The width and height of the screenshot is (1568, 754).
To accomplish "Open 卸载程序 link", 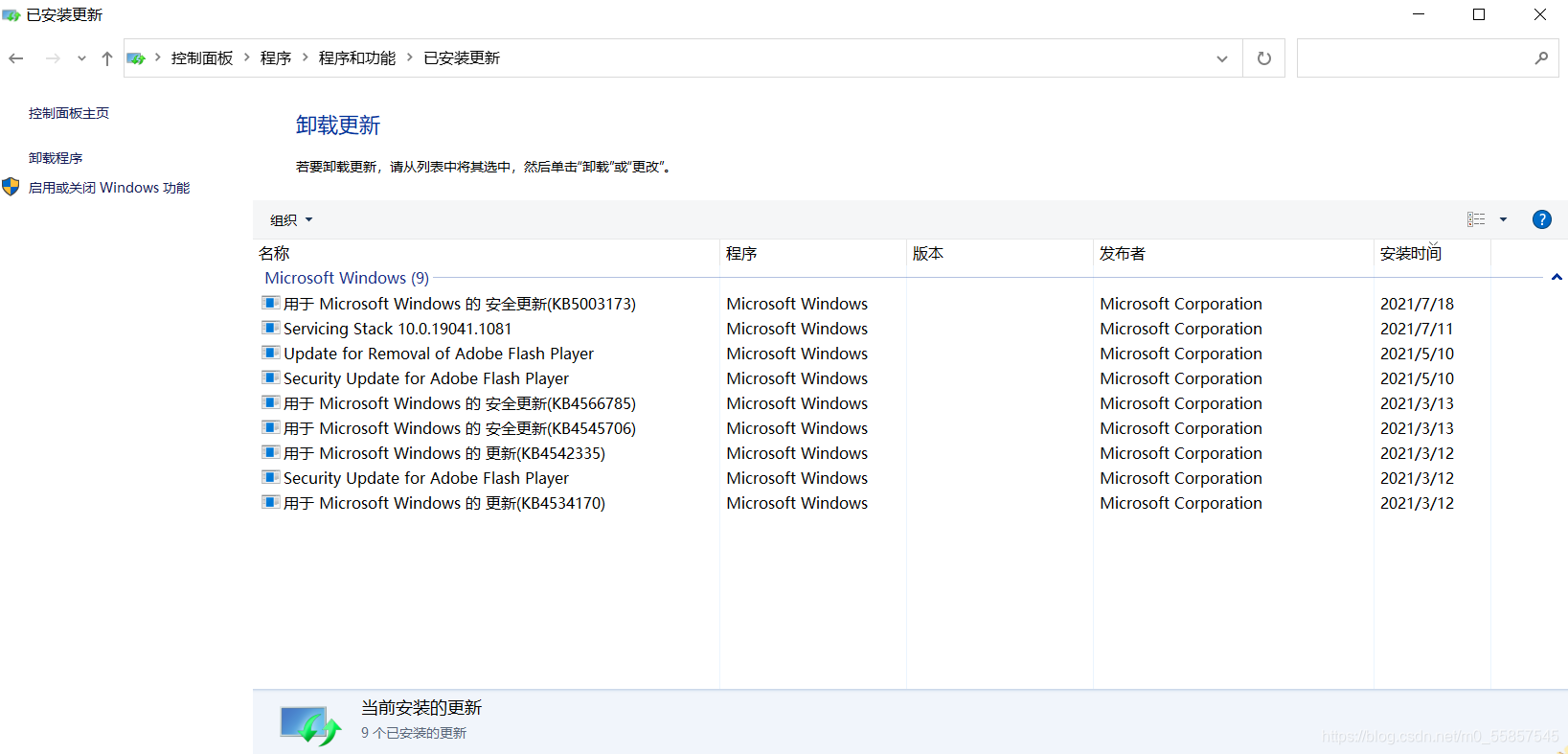I will (56, 158).
